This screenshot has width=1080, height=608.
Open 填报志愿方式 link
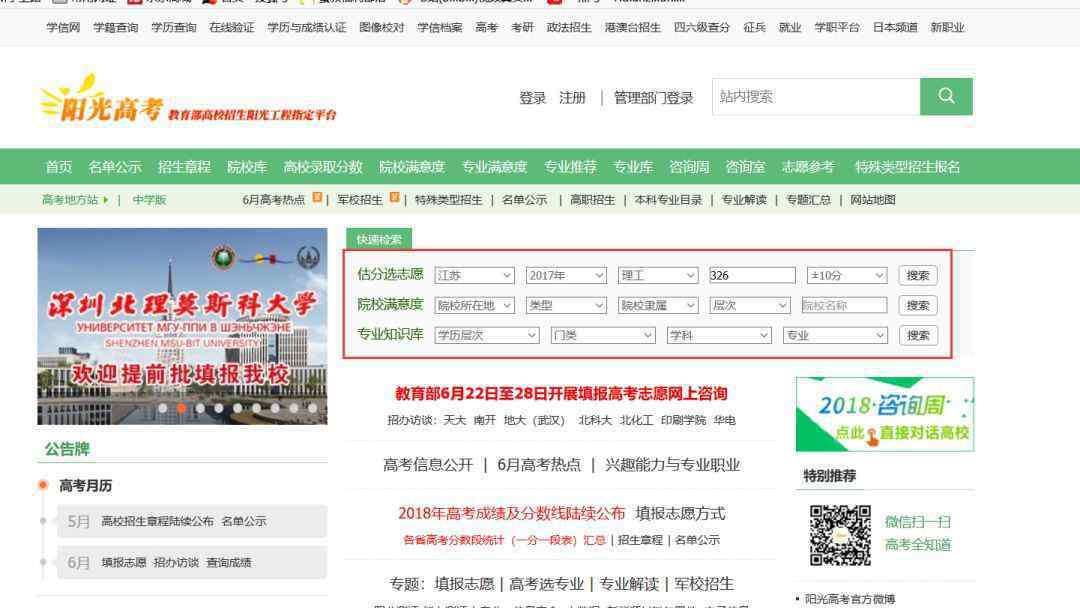(680, 514)
